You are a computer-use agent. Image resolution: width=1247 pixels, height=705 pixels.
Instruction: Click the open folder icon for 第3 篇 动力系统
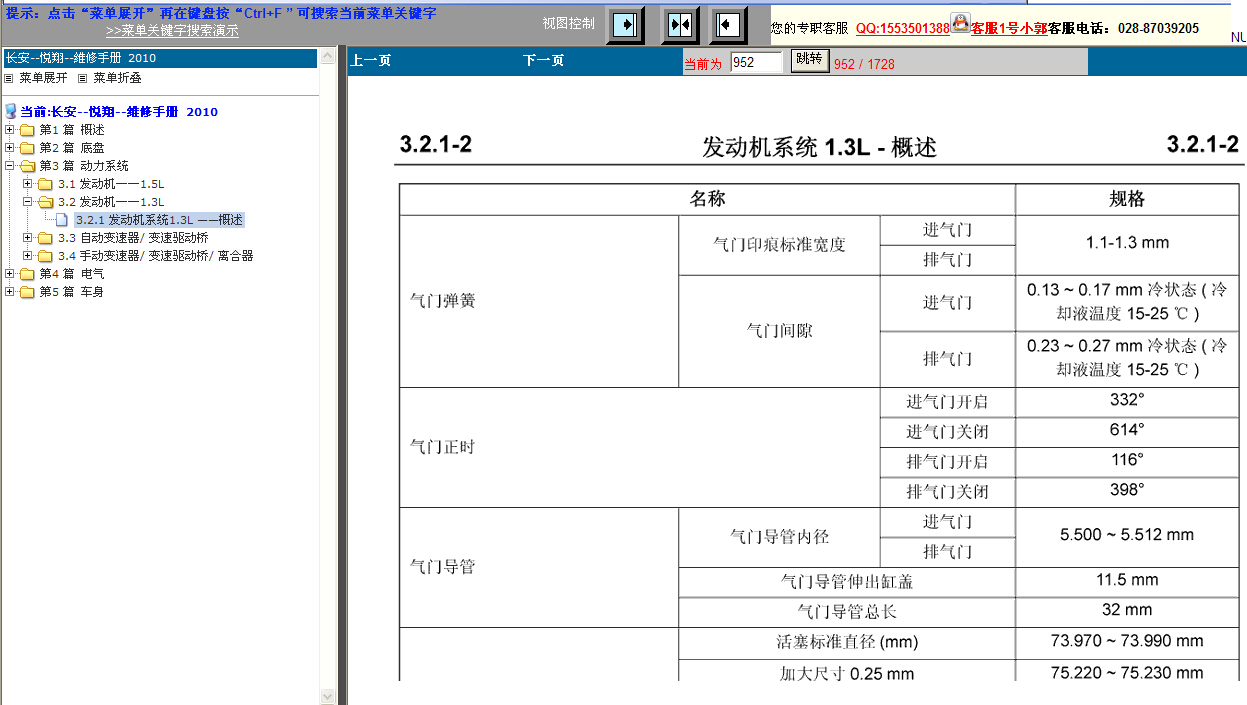click(x=27, y=166)
